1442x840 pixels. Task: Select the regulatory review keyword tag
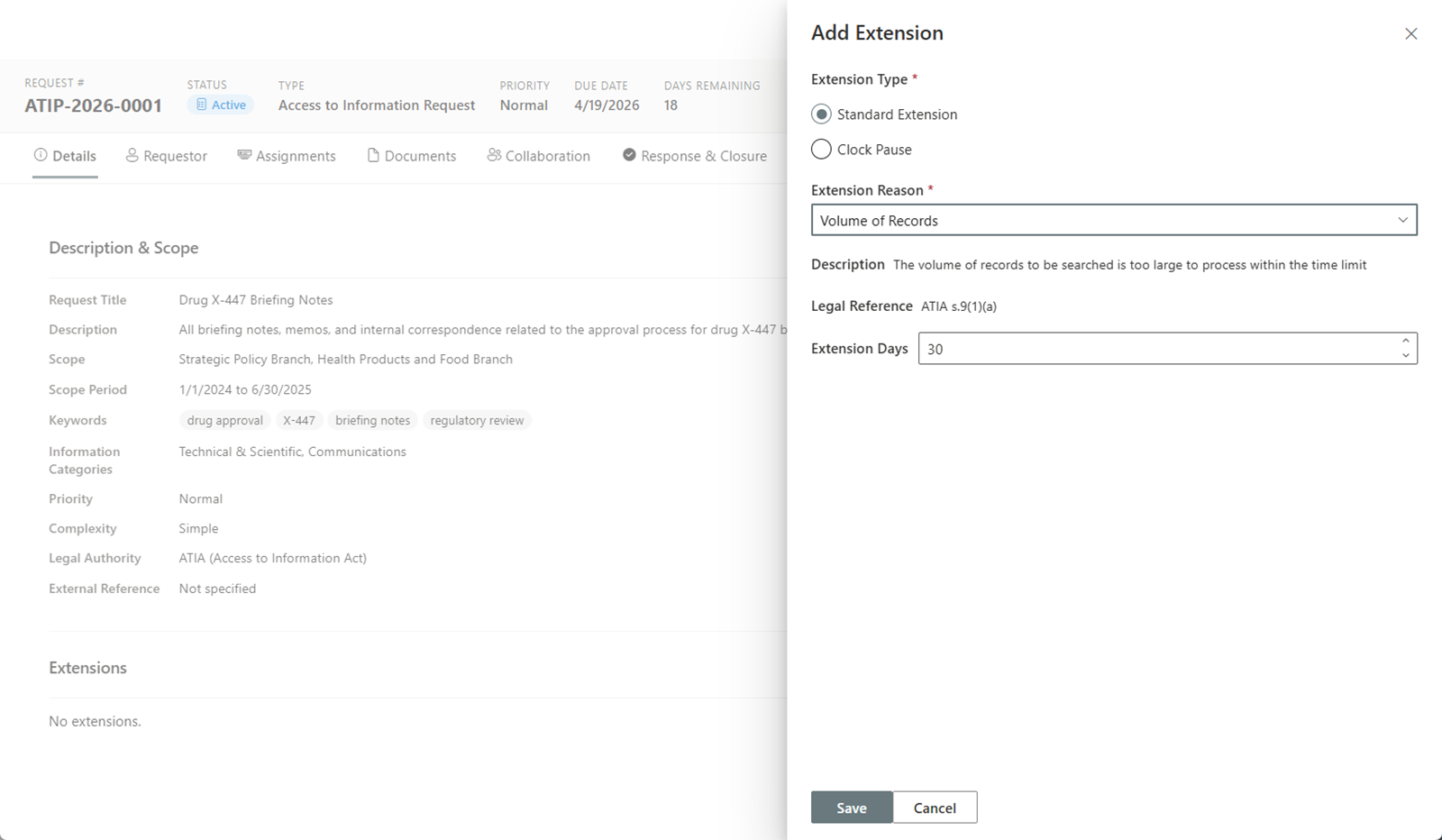[x=477, y=420]
